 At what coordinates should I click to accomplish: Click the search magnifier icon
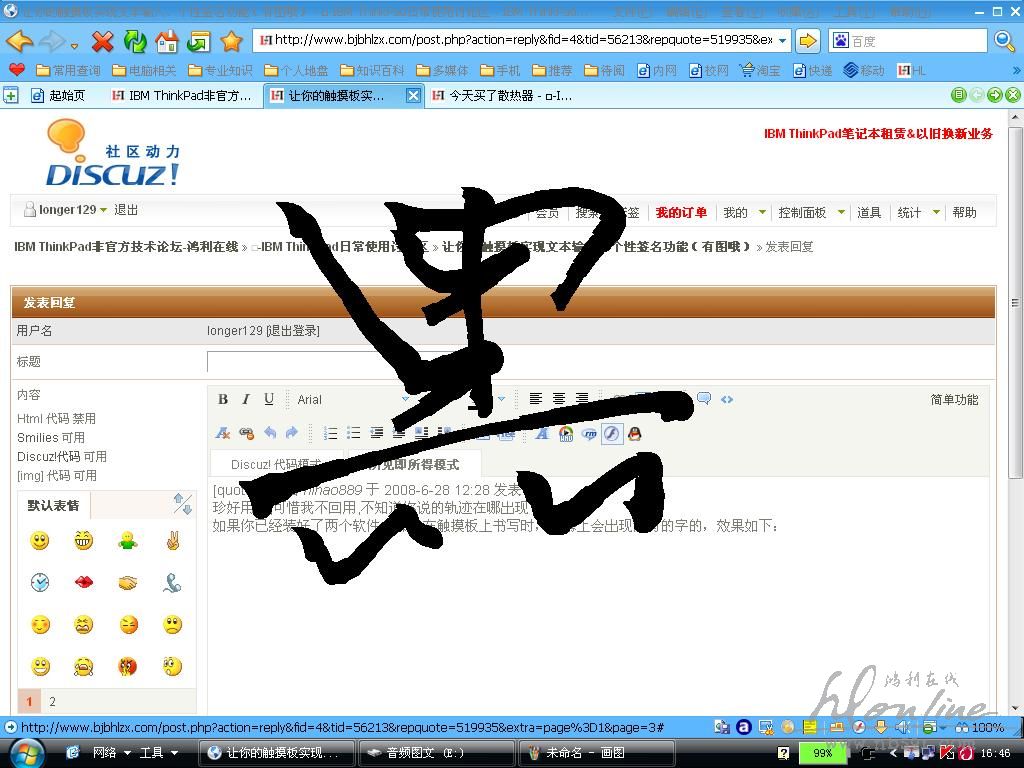1004,40
